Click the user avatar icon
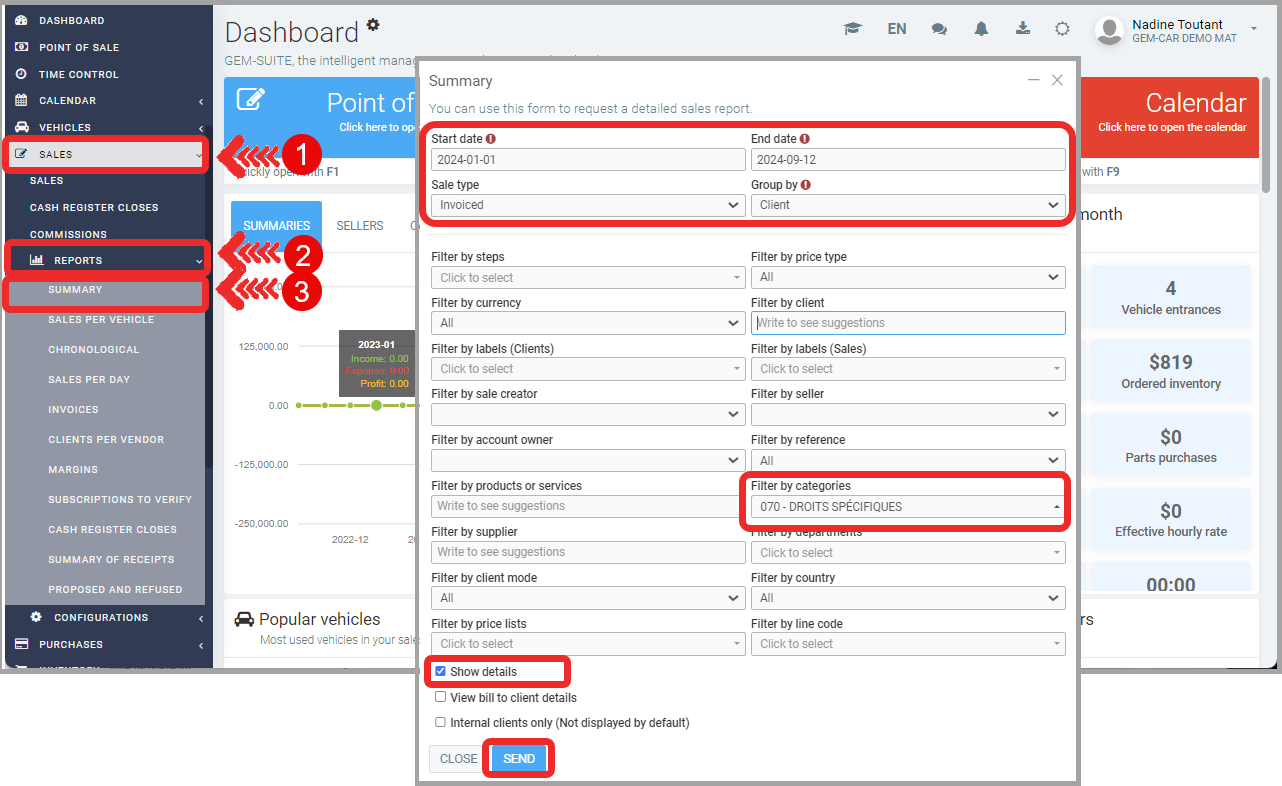Viewport: 1282px width, 786px height. (x=1109, y=31)
